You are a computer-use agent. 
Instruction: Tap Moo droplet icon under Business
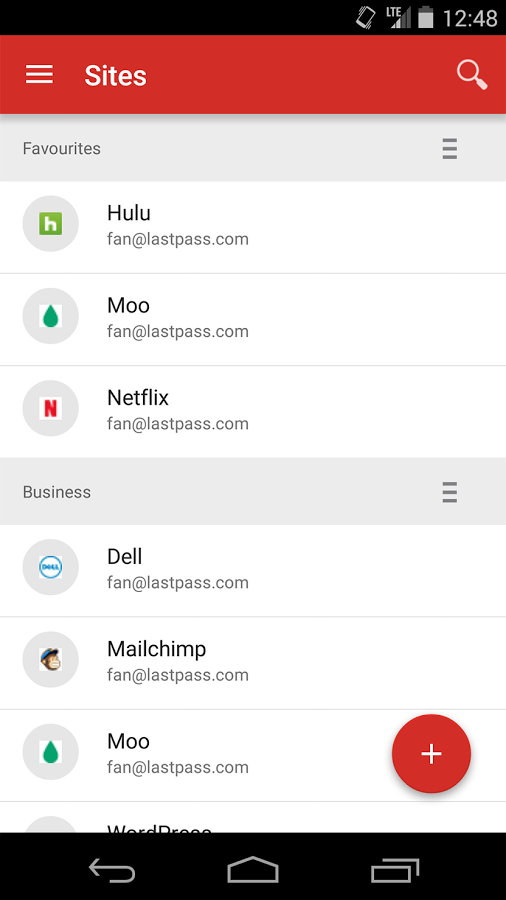click(50, 752)
